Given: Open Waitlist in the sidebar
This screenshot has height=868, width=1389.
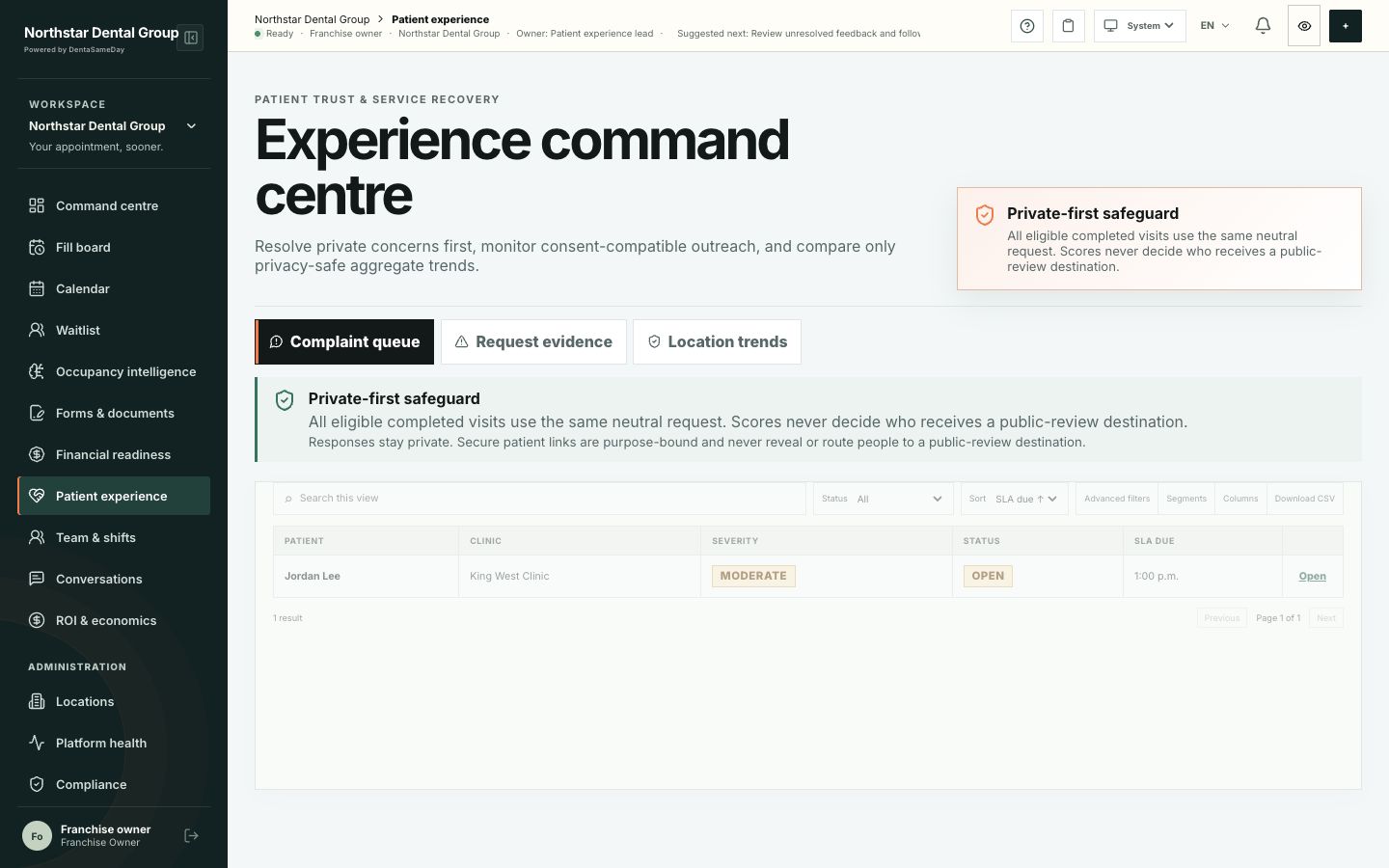Looking at the screenshot, I should click(114, 330).
